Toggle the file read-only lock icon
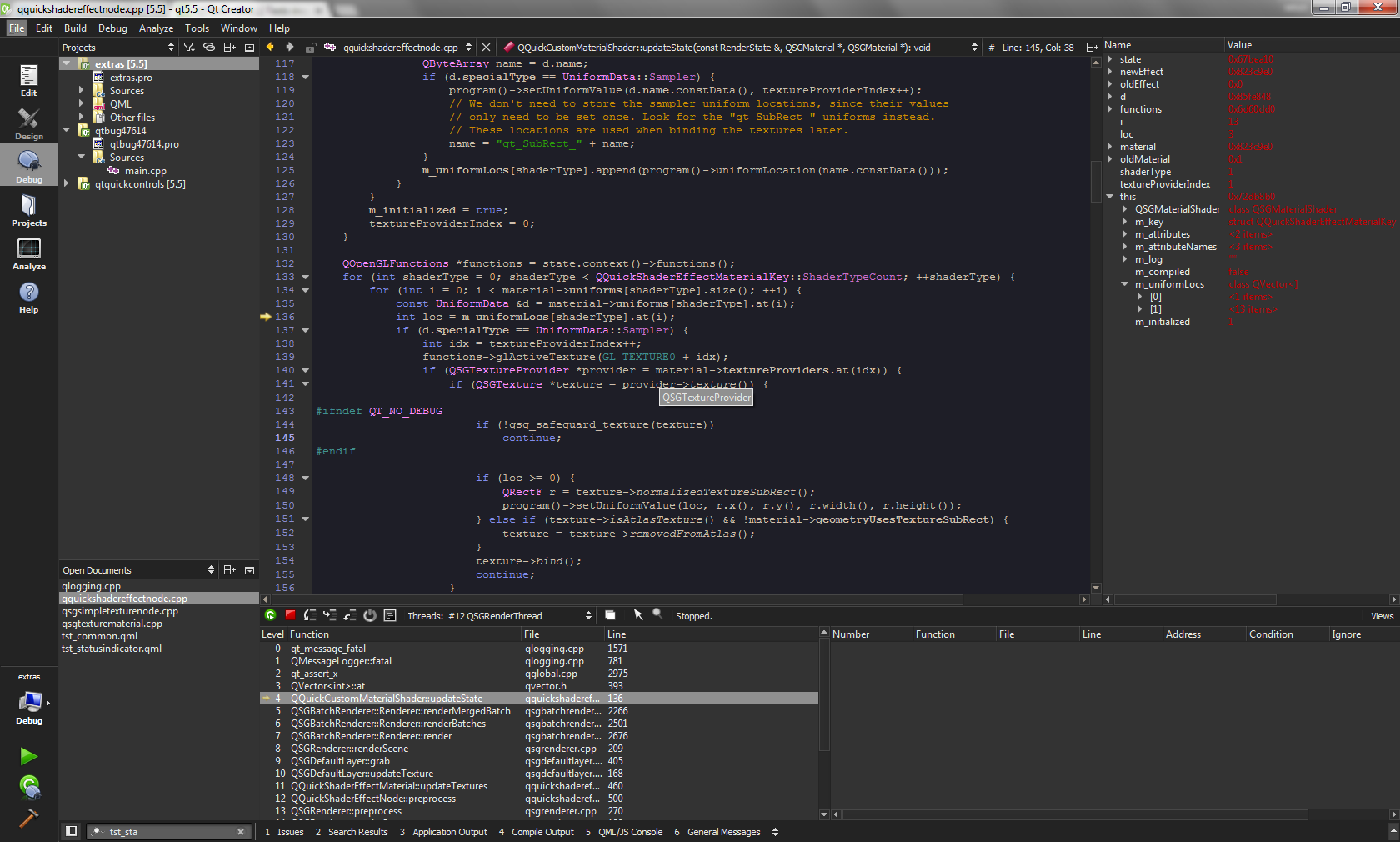Viewport: 1400px width, 842px height. (x=310, y=48)
